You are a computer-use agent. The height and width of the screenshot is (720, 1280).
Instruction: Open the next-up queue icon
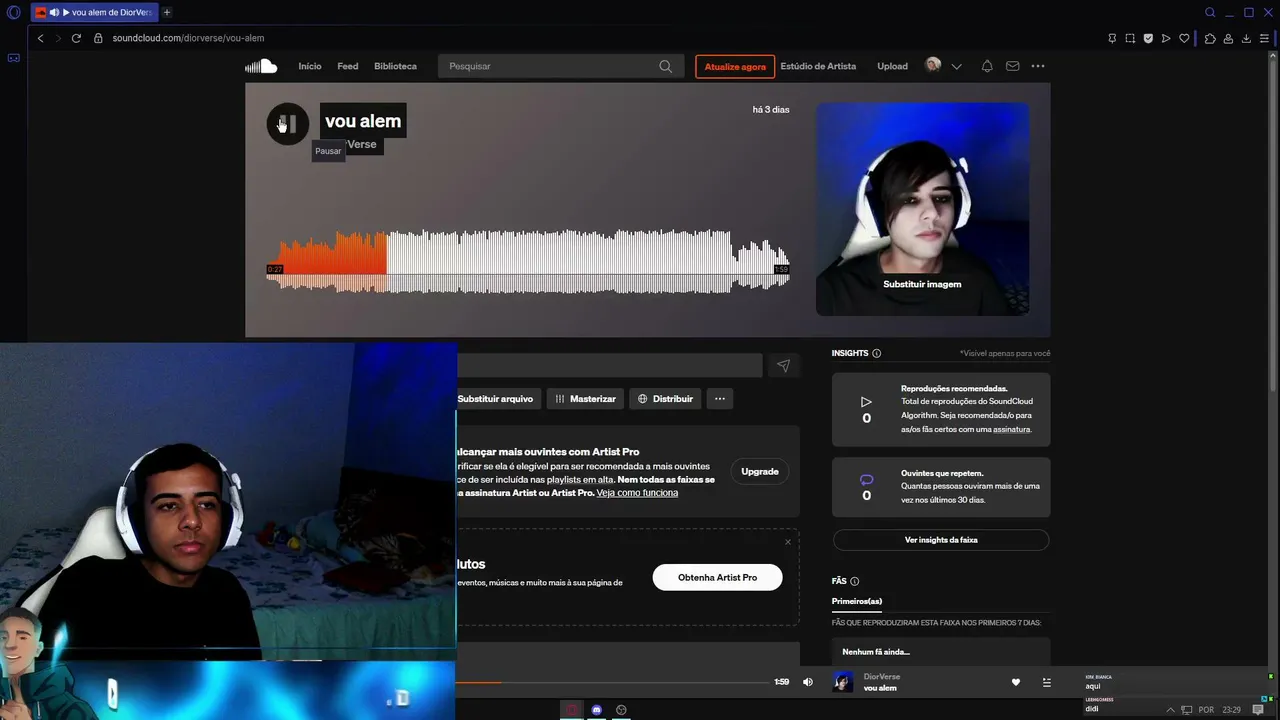coord(1047,682)
